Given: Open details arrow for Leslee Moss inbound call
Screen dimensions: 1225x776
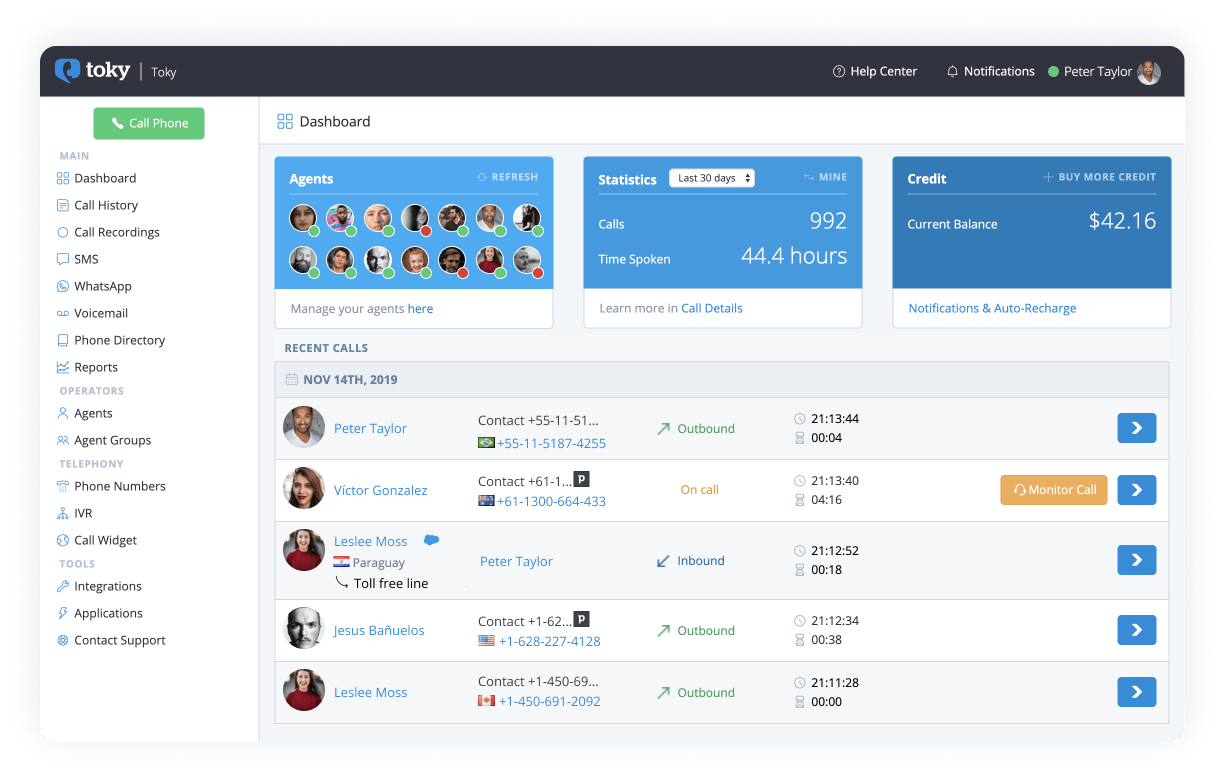Looking at the screenshot, I should 1137,560.
